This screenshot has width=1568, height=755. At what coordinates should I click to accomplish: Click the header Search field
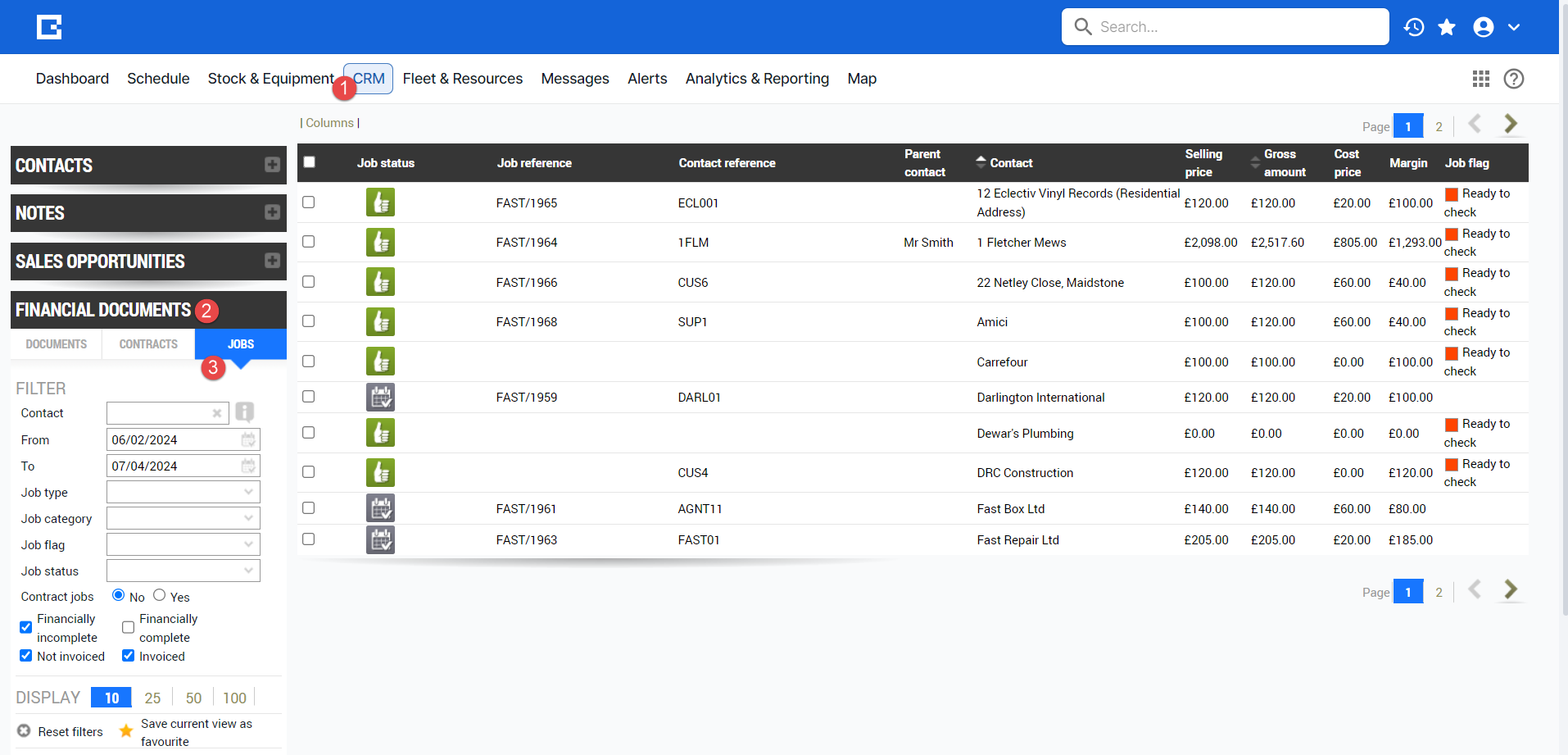tap(1225, 27)
